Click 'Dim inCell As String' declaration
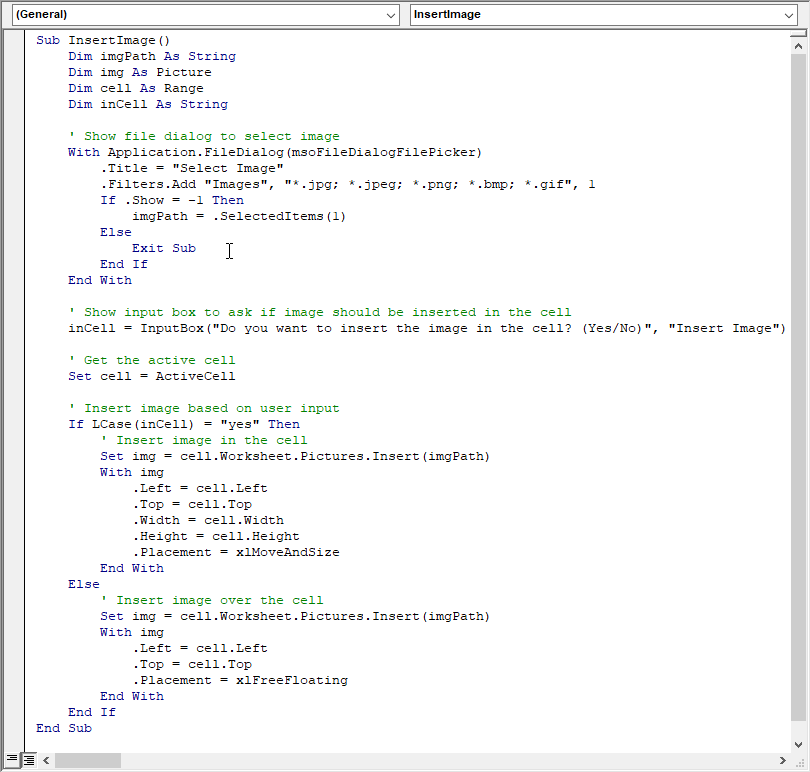 (148, 104)
